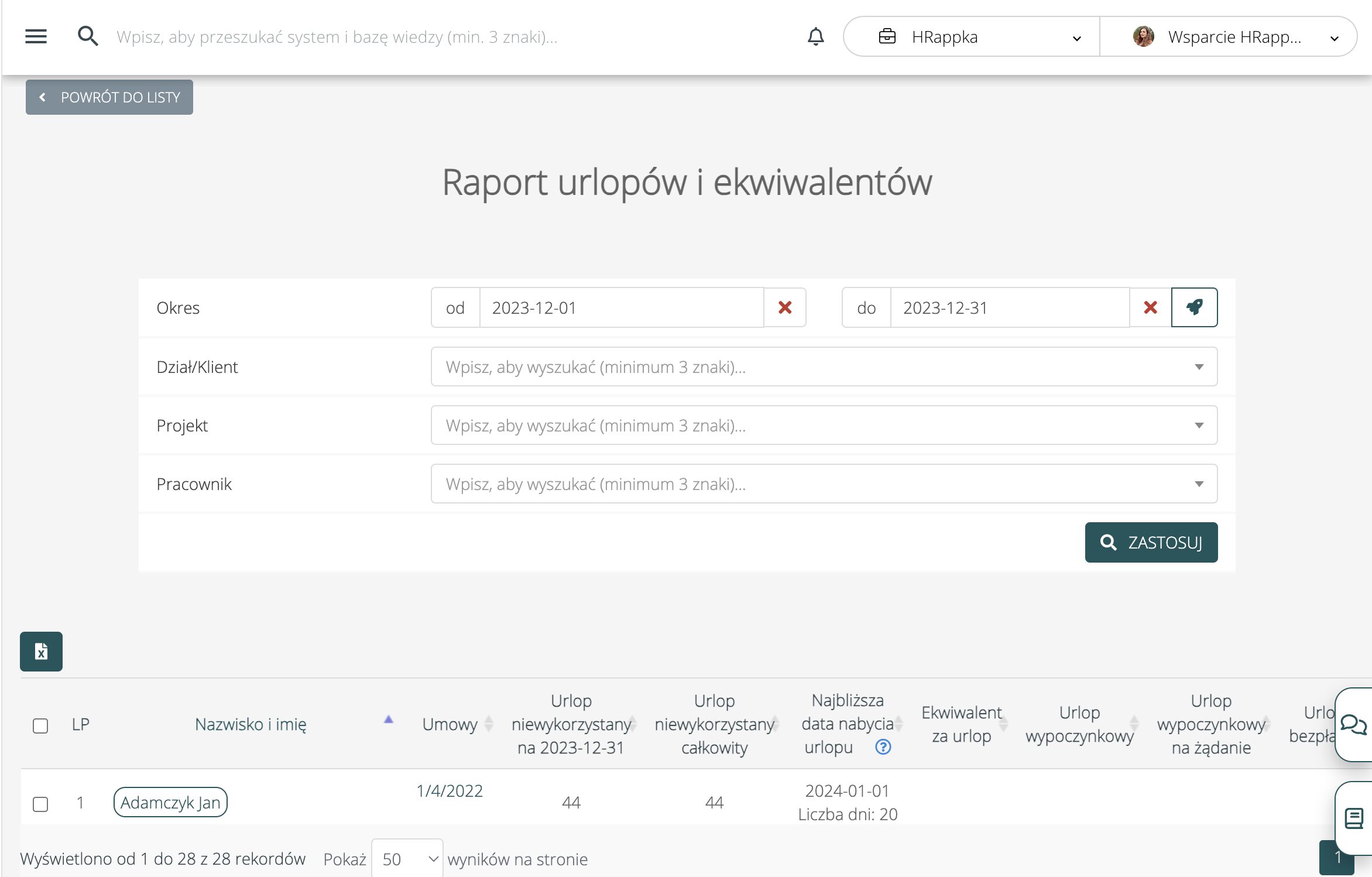Click the search magnifier icon
Viewport: 1372px width, 877px height.
(x=88, y=36)
